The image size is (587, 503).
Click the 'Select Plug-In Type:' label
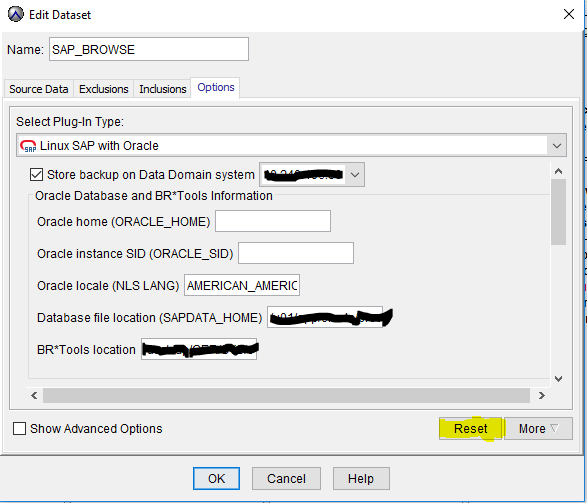70,122
